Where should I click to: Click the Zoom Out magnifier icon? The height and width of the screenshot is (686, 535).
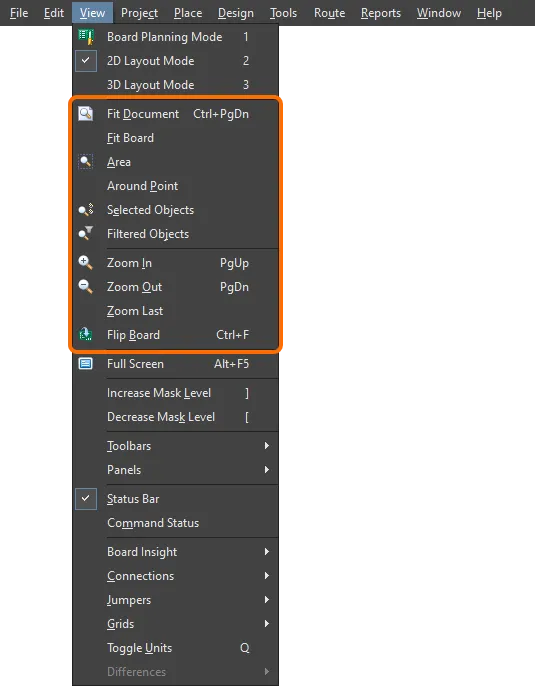point(86,287)
